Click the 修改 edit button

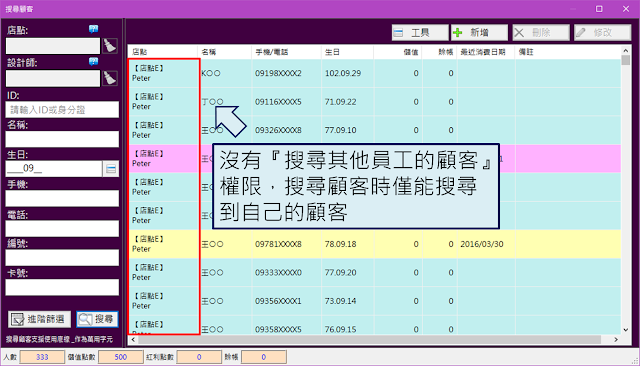coord(602,33)
